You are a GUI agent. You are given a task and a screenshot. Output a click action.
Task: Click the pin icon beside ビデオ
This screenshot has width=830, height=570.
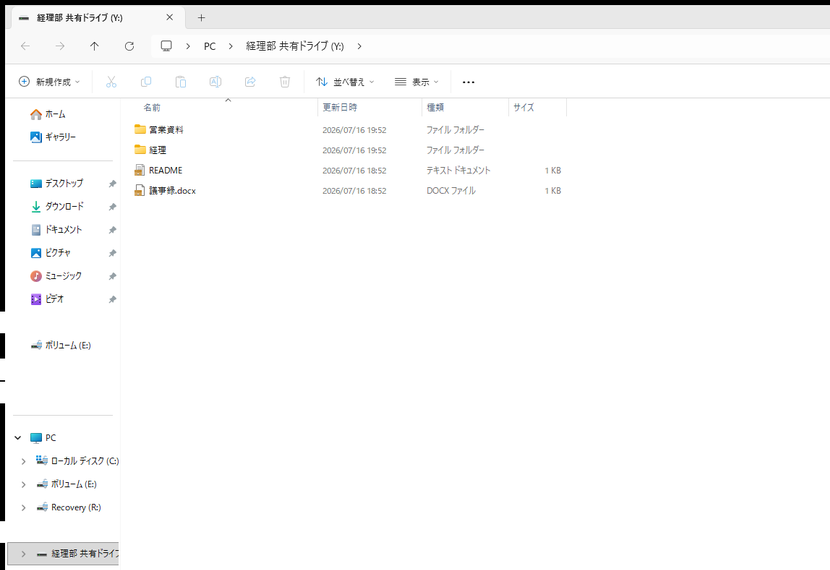[112, 300]
